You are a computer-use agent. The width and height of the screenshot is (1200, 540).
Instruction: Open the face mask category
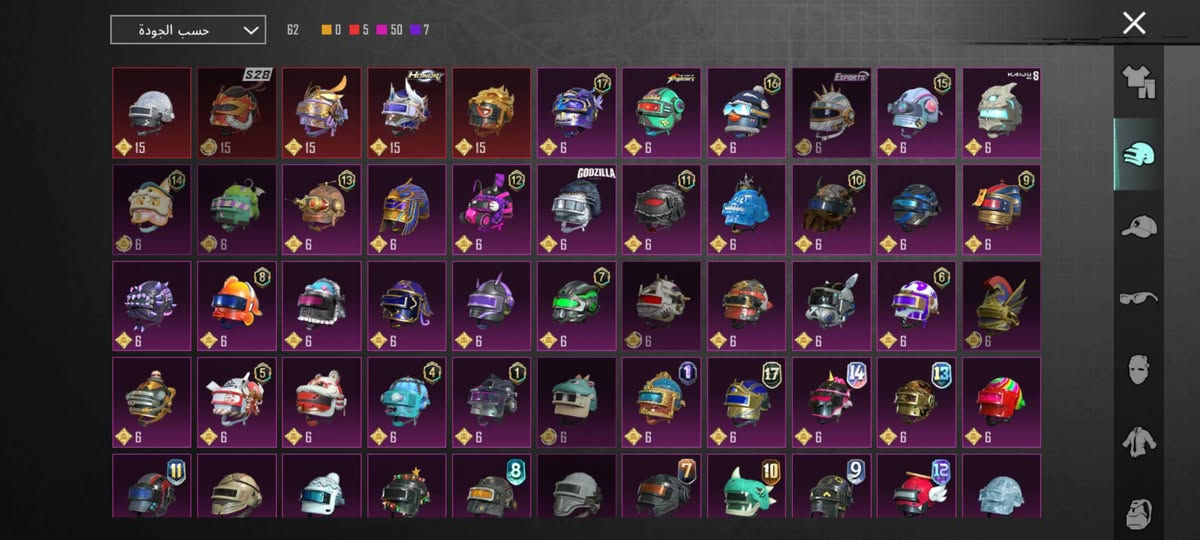(x=1138, y=369)
